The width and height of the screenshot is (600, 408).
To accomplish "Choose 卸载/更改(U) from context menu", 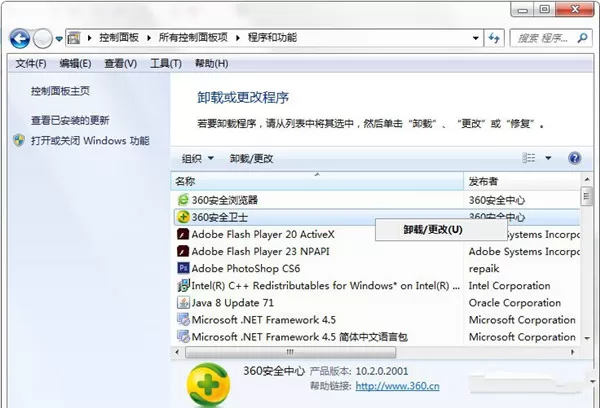I will pyautogui.click(x=441, y=230).
